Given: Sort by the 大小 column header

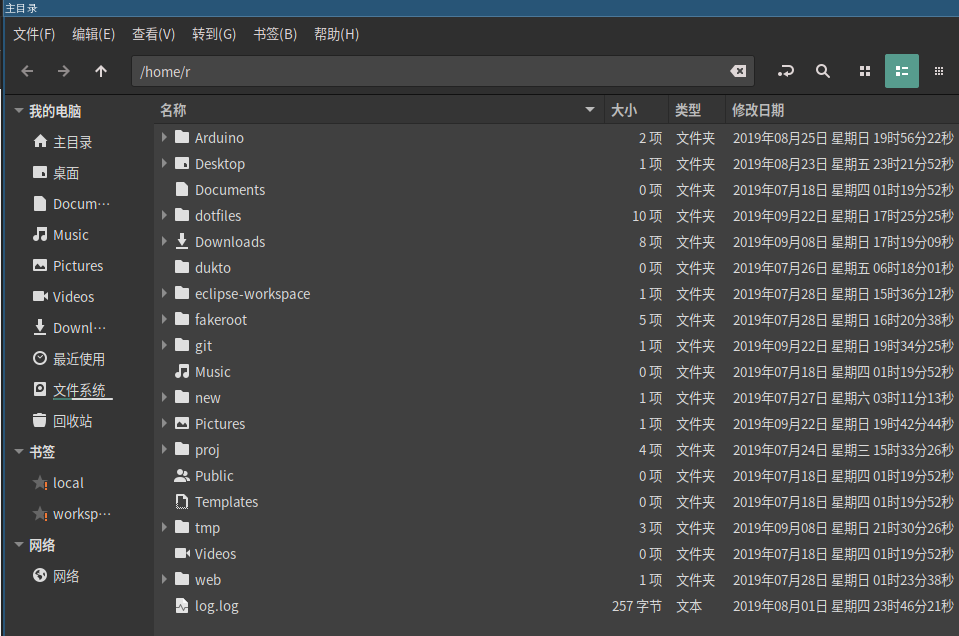Looking at the screenshot, I should (x=624, y=110).
